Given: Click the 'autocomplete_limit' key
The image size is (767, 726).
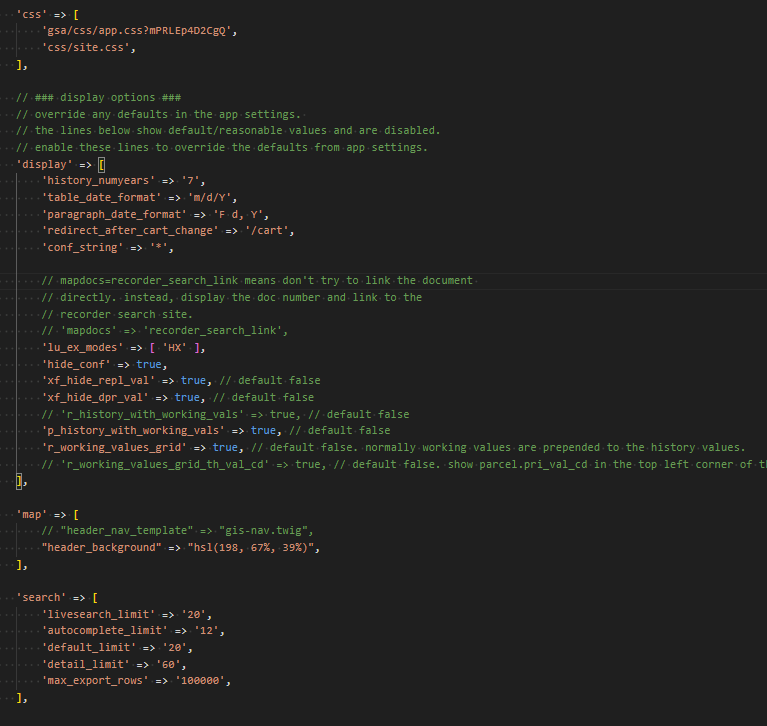Looking at the screenshot, I should pos(104,631).
